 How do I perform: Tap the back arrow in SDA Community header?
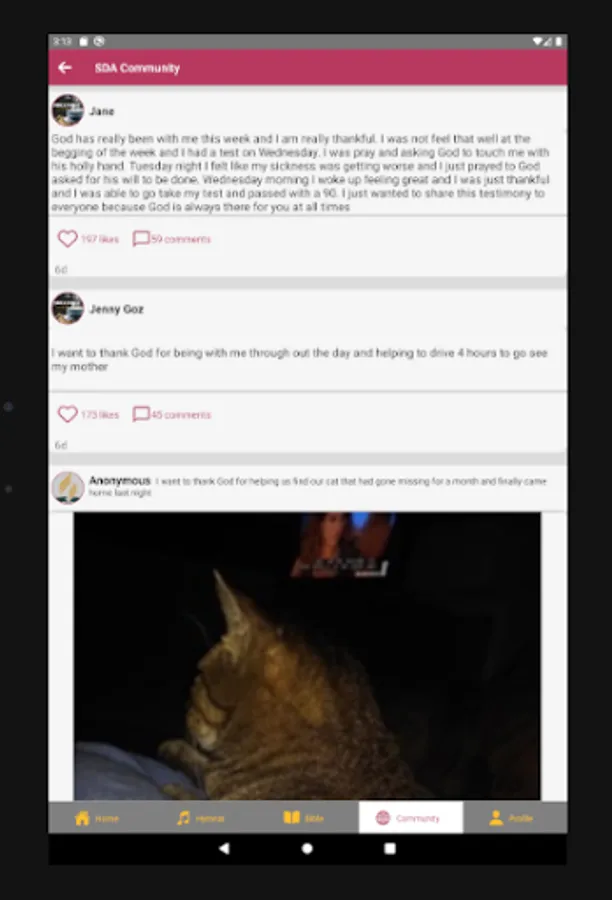coord(65,68)
